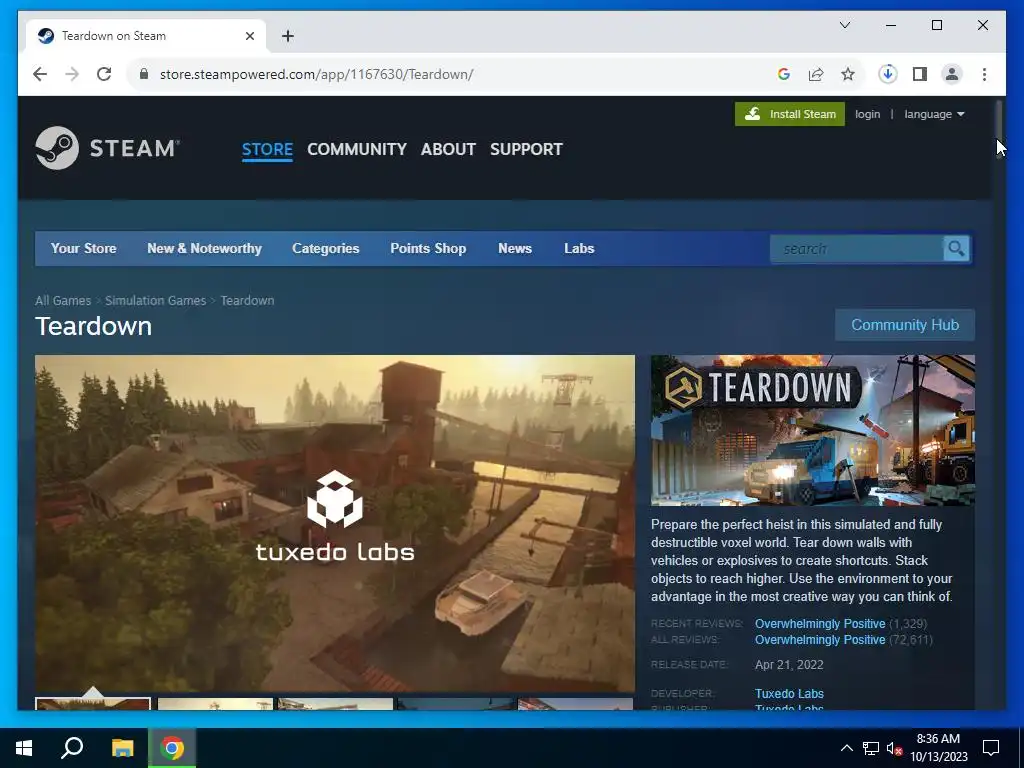Open recent reviews Overwhelmingly Positive link
The height and width of the screenshot is (768, 1024).
point(820,624)
